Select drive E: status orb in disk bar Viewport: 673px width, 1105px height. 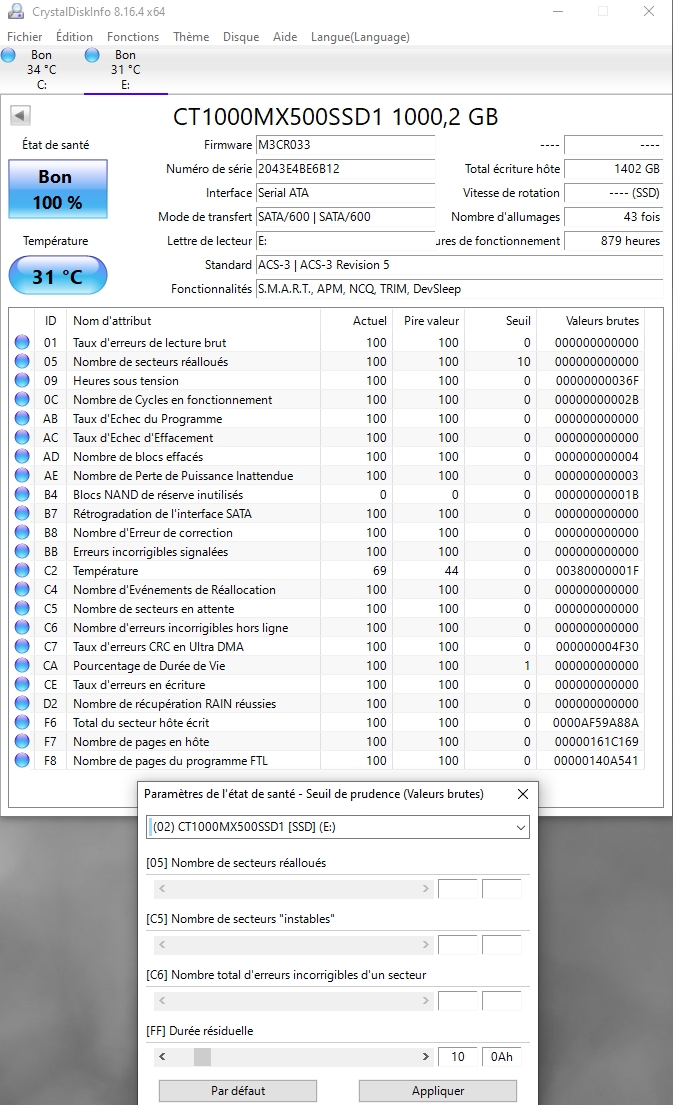92,55
